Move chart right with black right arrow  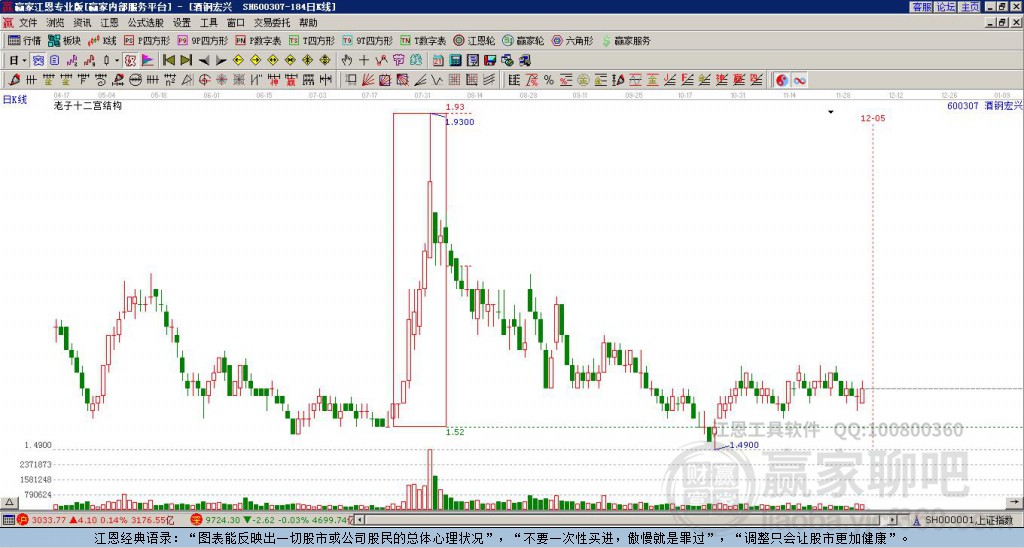[221, 61]
